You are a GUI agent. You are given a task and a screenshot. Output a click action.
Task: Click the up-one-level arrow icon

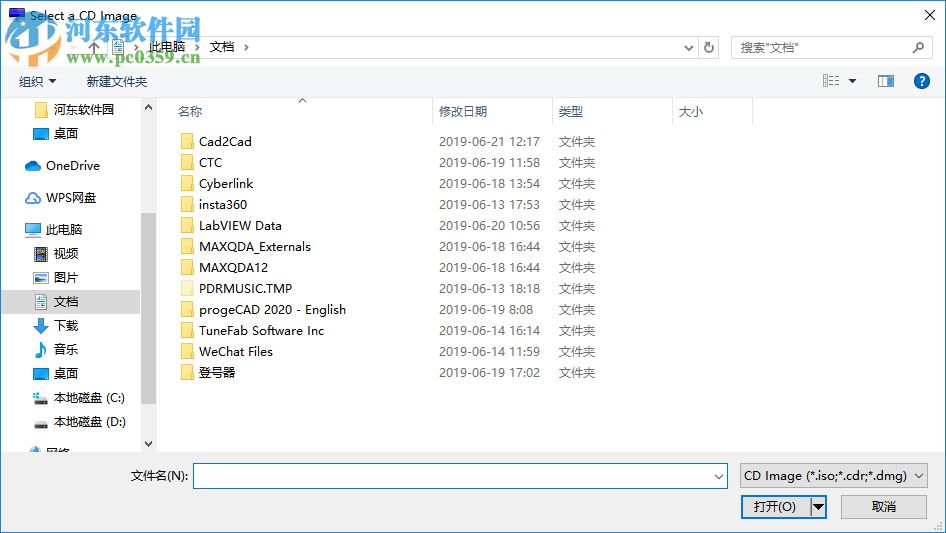click(x=94, y=47)
